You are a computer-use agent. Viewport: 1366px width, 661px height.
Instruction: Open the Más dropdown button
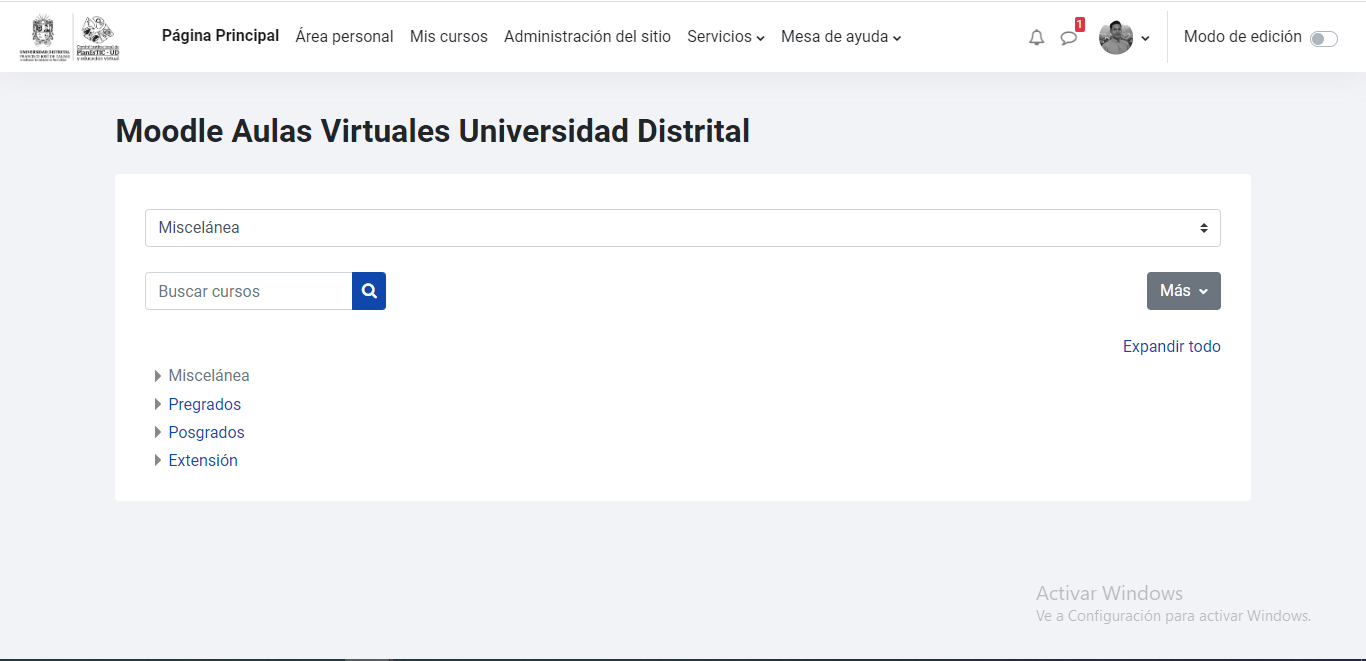(1183, 290)
